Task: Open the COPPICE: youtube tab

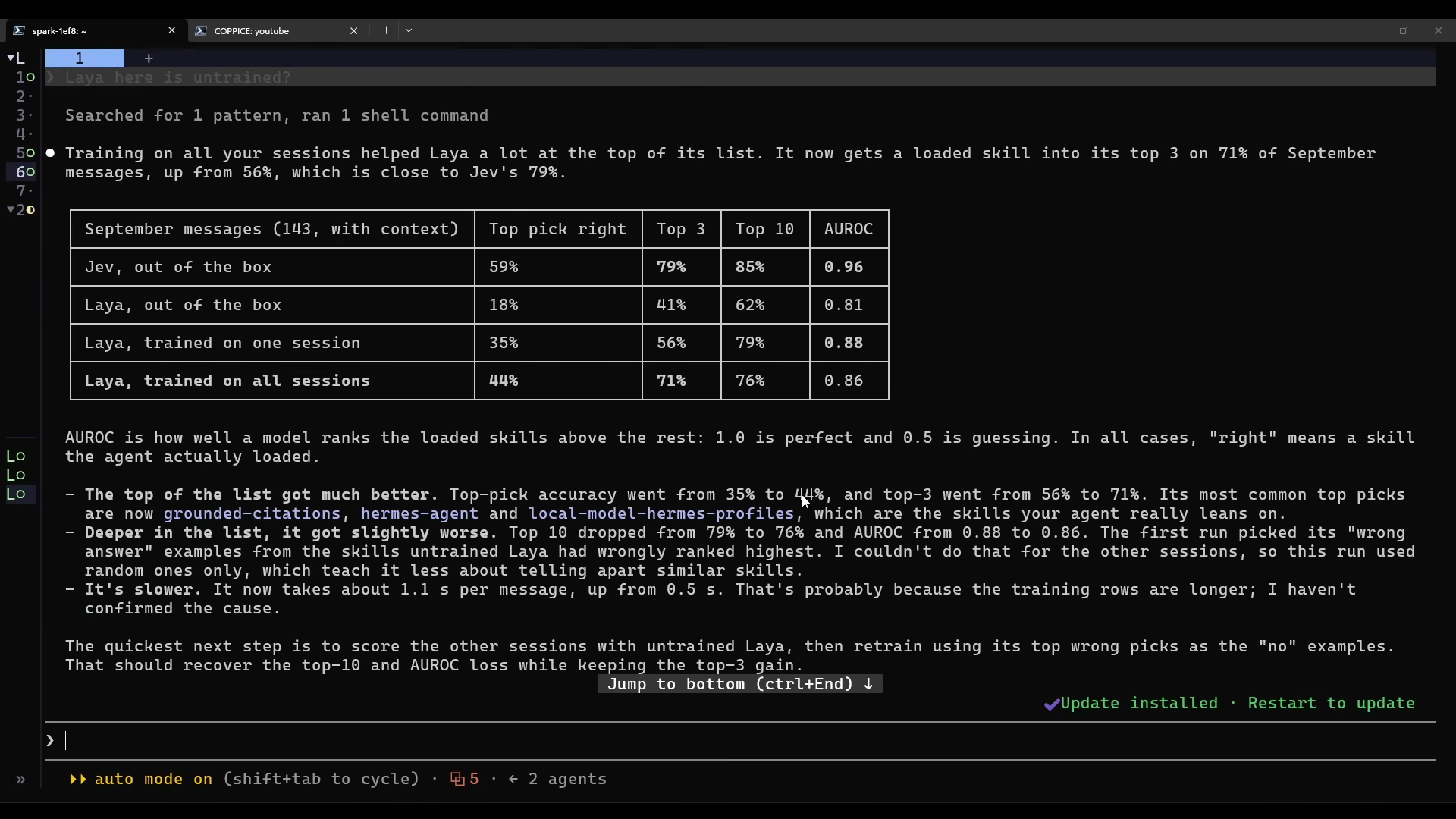Action: 276,30
